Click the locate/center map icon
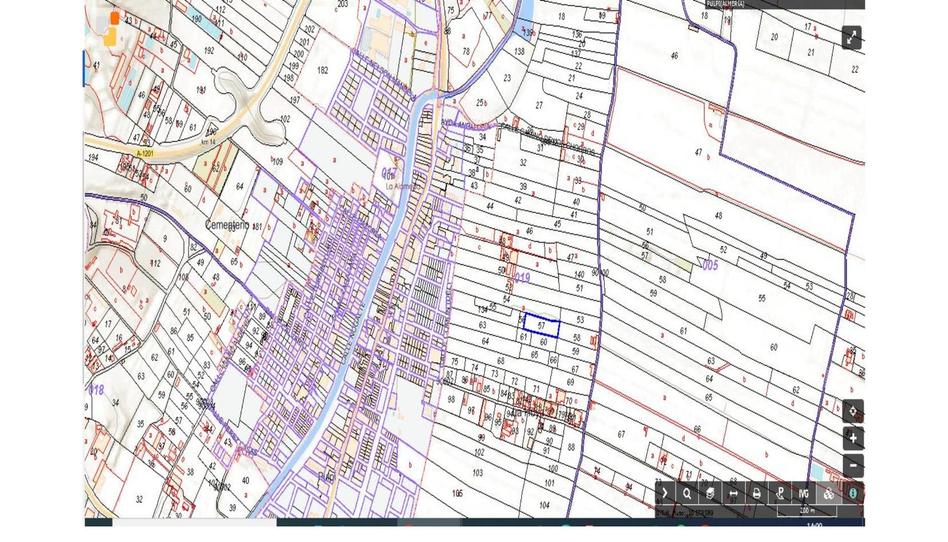Screen dimensions: 948x542 point(852,411)
